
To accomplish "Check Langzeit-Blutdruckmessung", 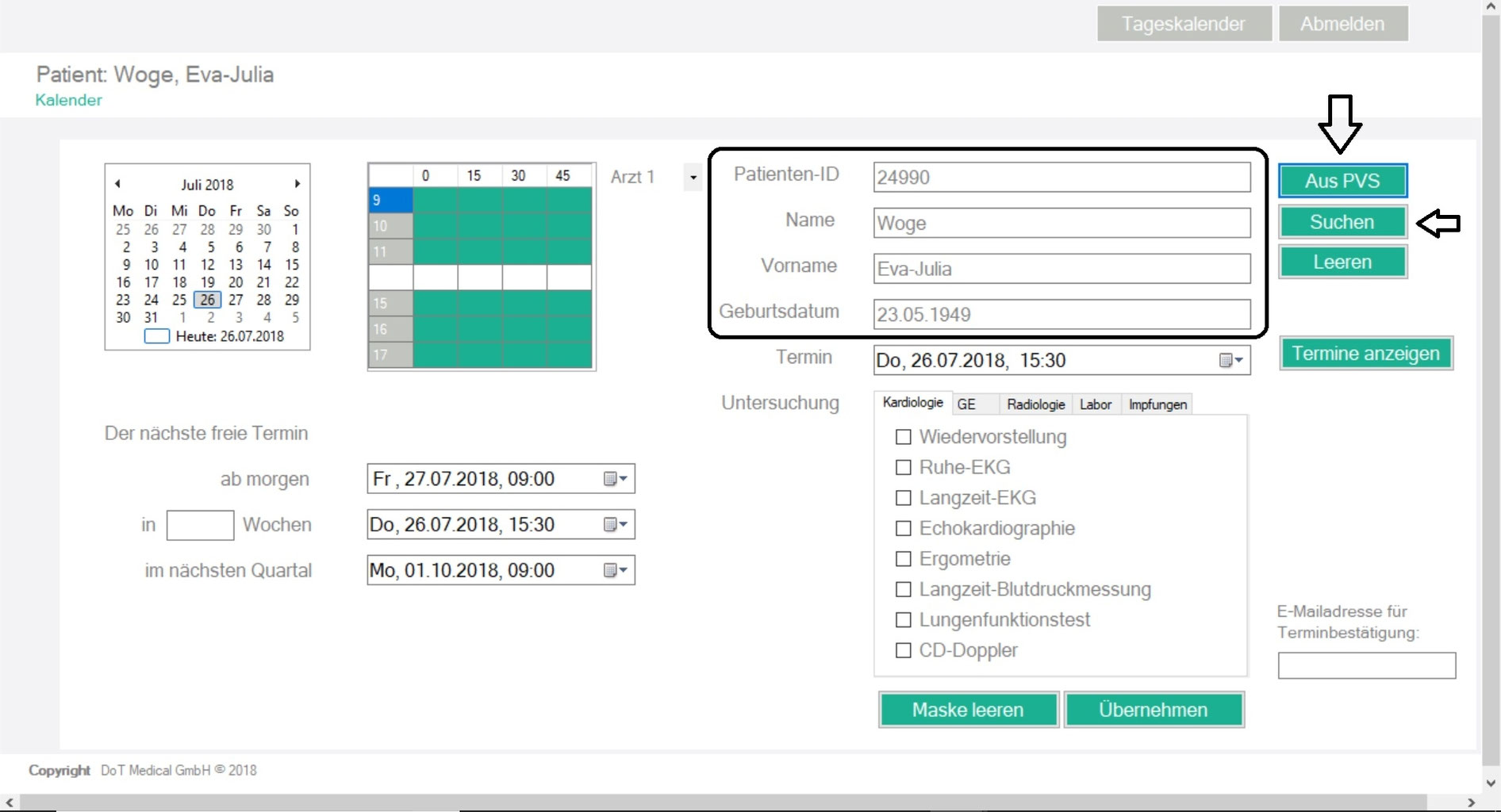I will pyautogui.click(x=903, y=589).
